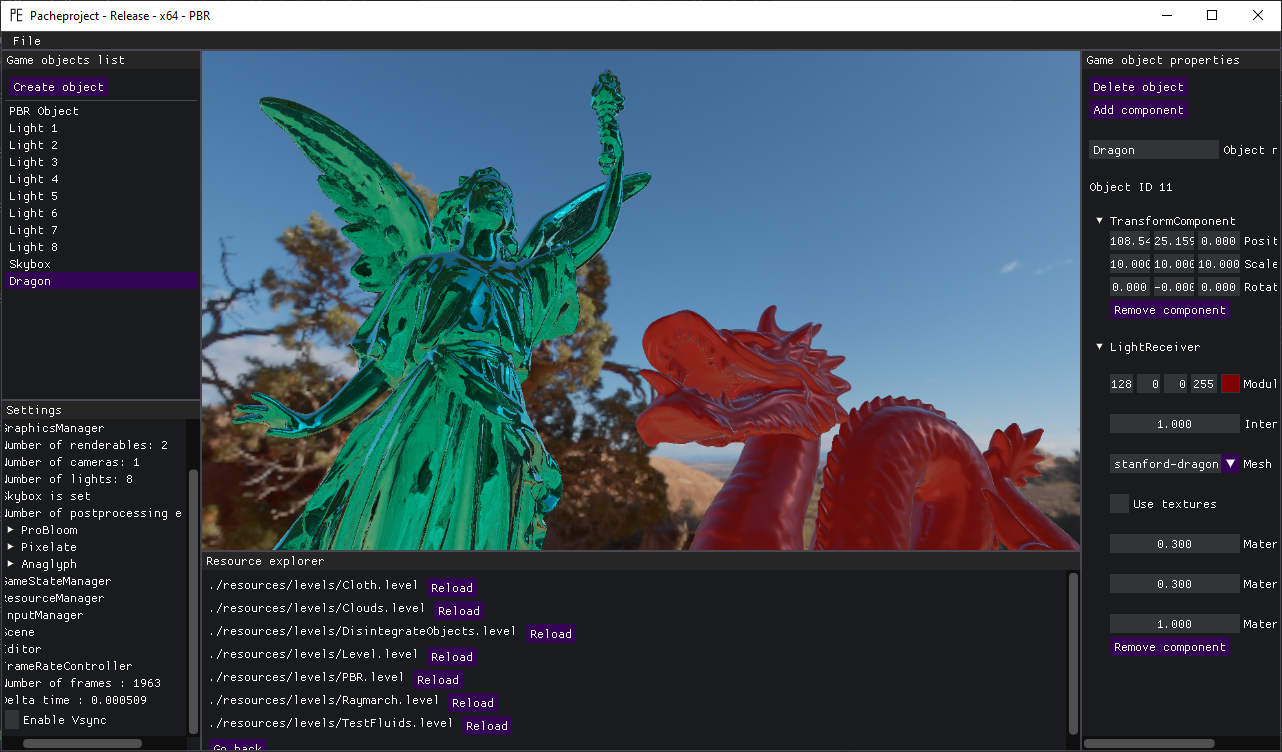Open the File menu
Screen dimensions: 1282x752
[x=27, y=41]
